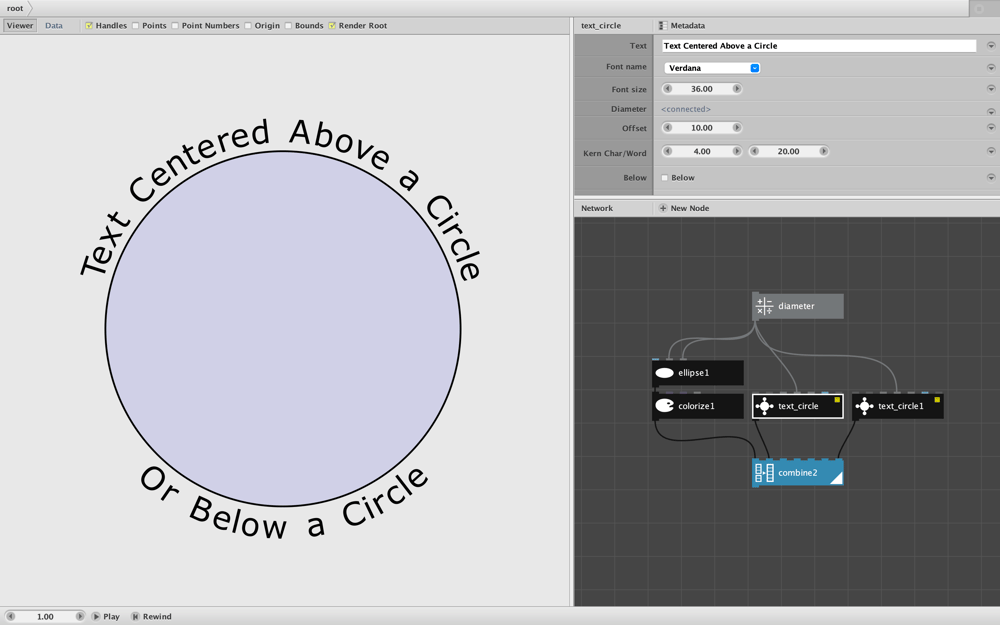Click the Play label
The width and height of the screenshot is (1000, 625).
coord(111,616)
